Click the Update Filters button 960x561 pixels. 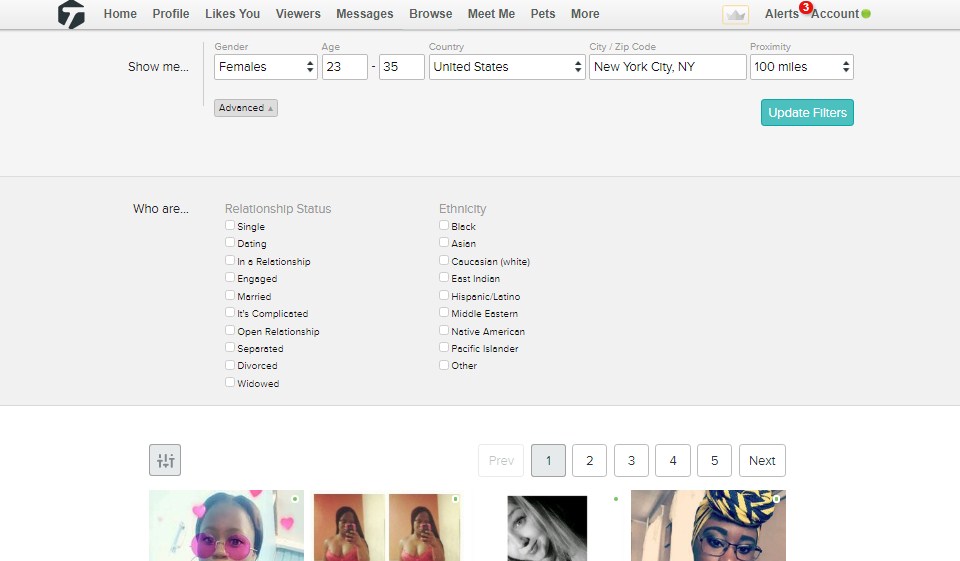807,113
